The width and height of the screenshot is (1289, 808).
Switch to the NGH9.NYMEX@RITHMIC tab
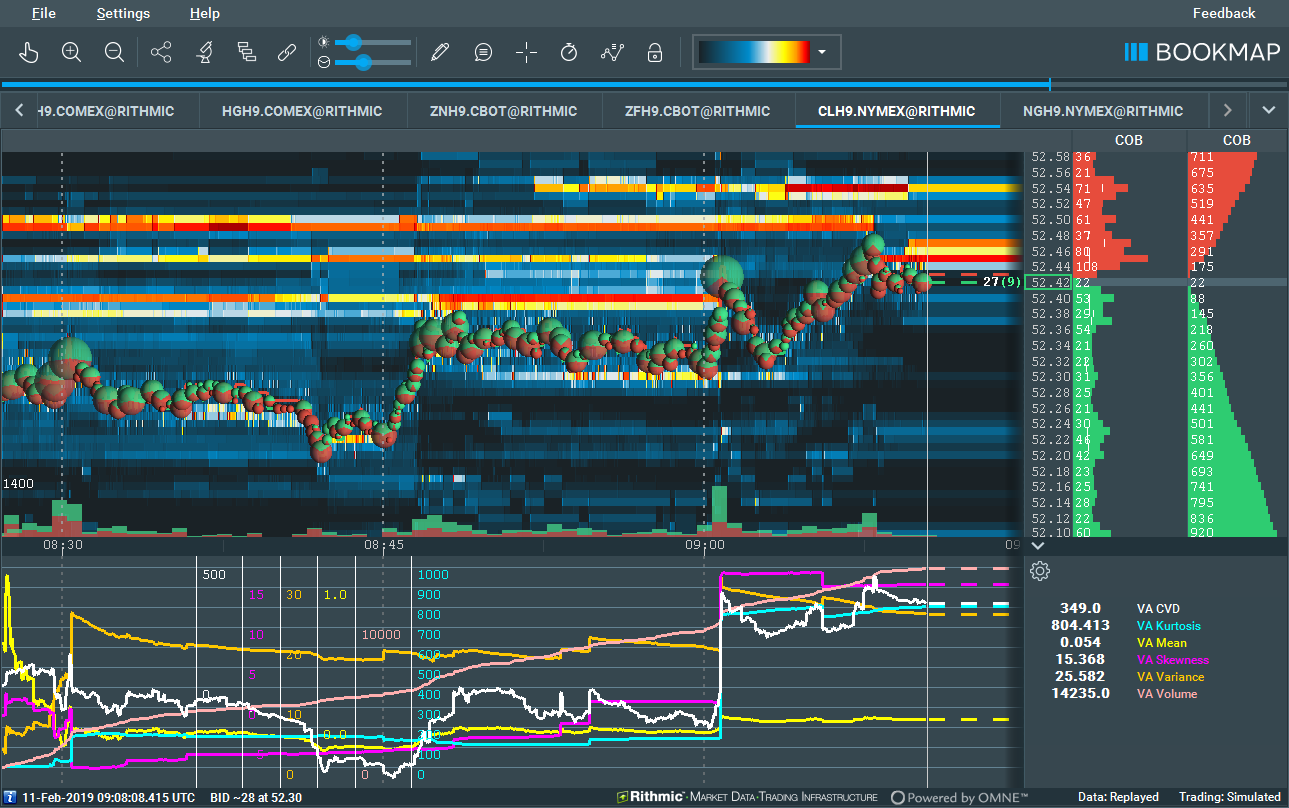coord(1105,110)
